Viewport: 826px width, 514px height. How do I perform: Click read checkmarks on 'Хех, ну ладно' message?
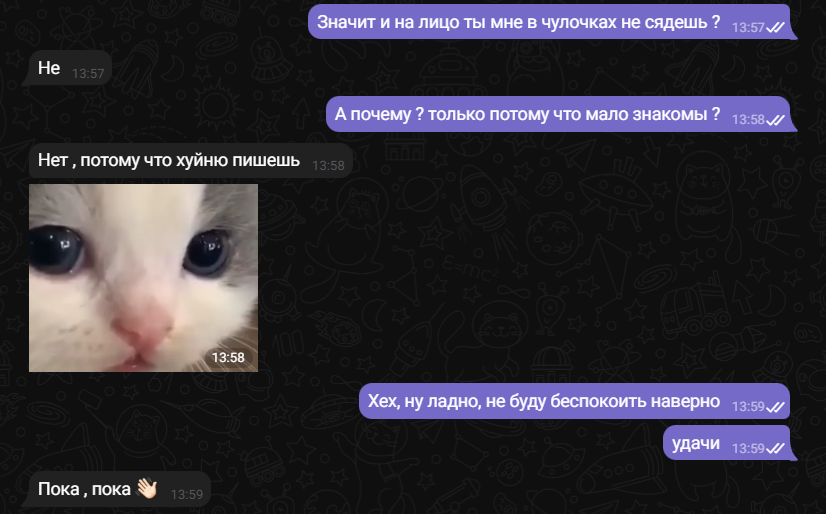pos(775,407)
